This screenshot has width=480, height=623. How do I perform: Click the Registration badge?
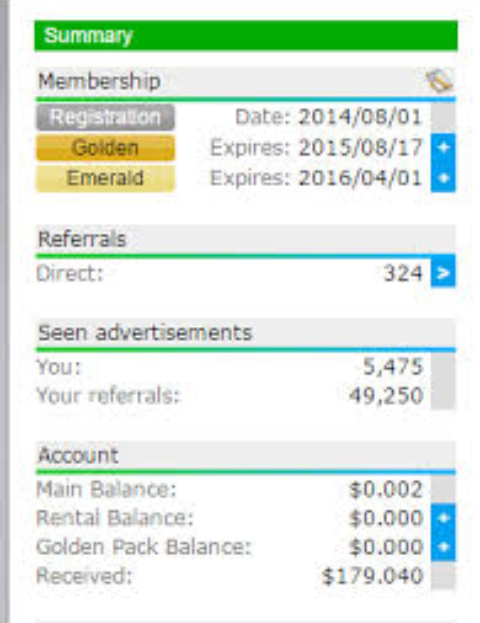click(105, 117)
